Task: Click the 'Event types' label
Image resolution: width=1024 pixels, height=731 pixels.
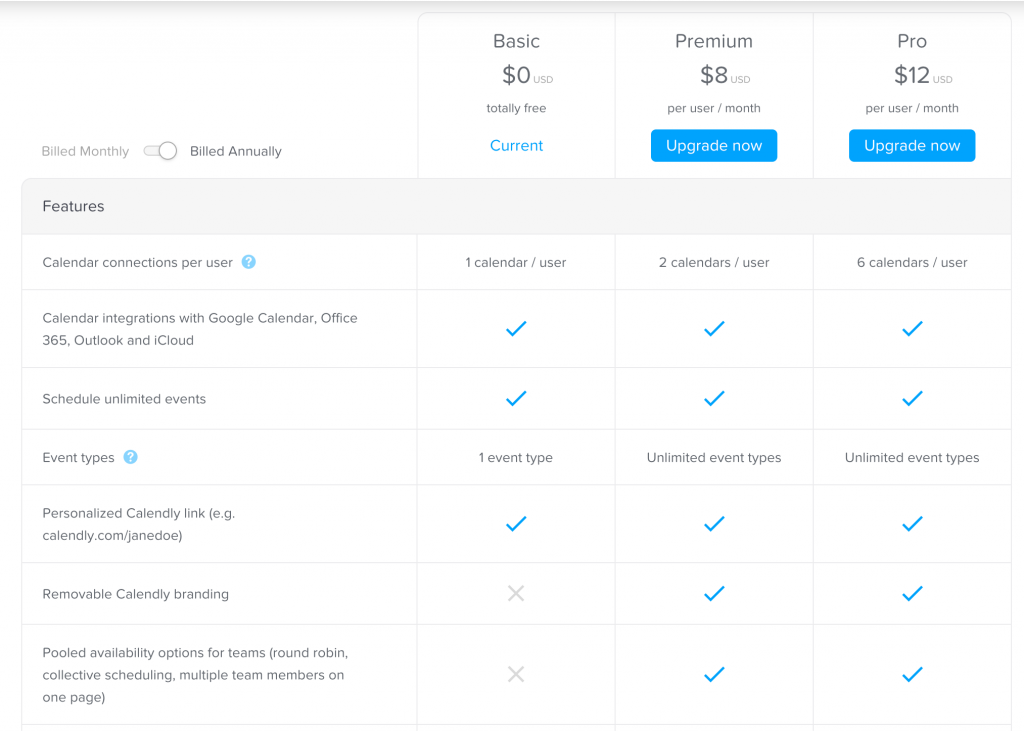Action: click(78, 458)
